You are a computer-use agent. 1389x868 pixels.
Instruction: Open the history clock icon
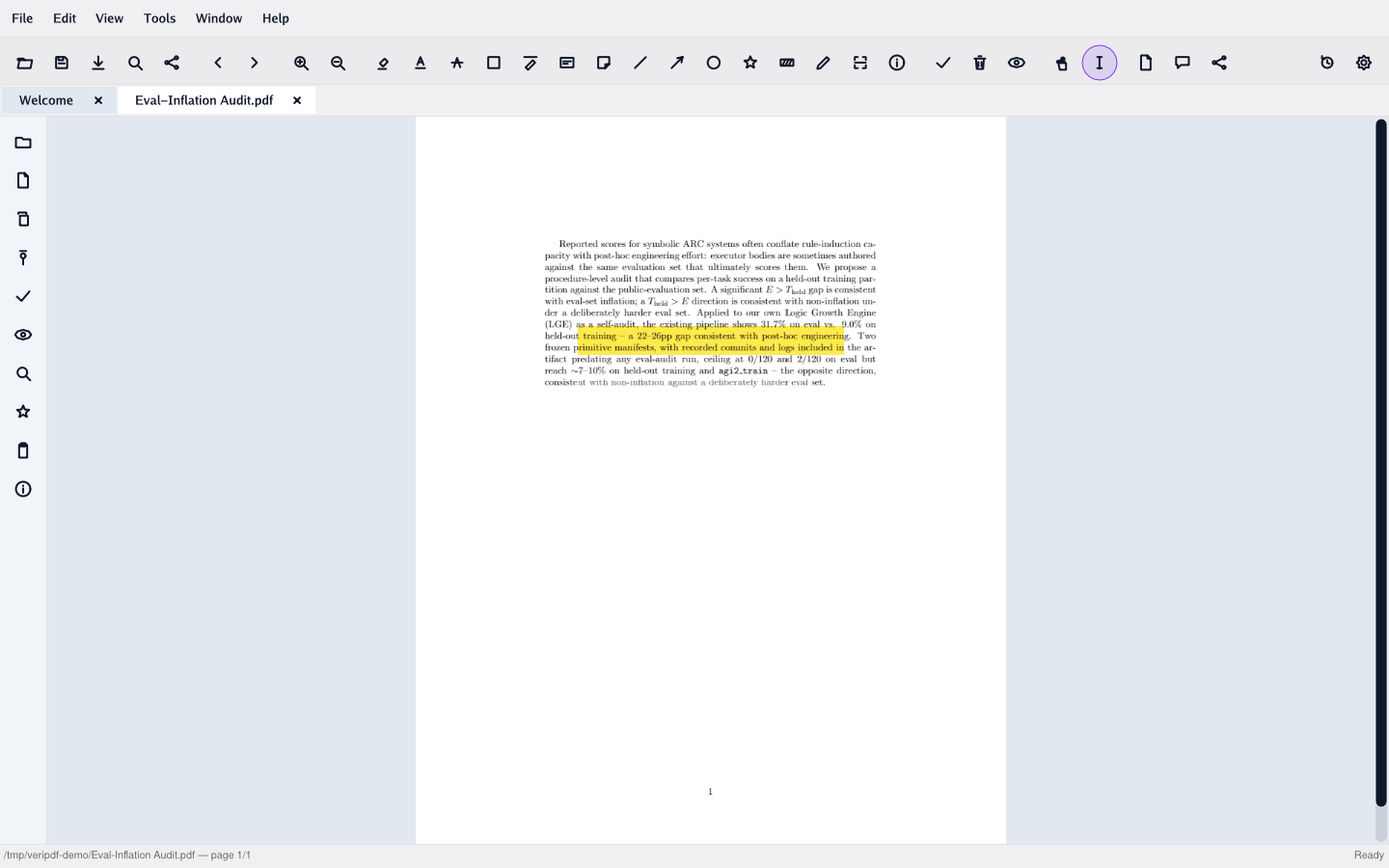click(1327, 63)
